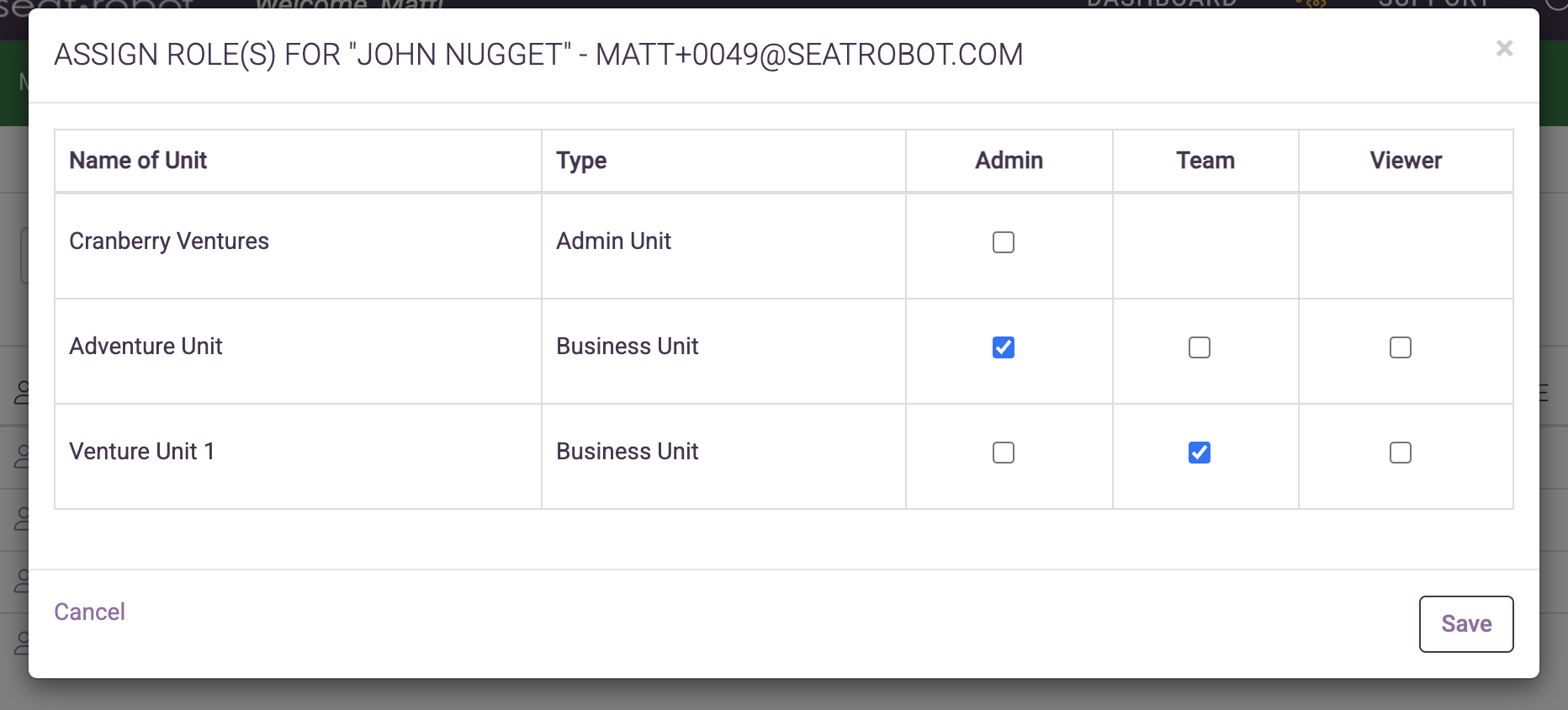1568x710 pixels.
Task: Click the Cancel link
Action: tap(89, 612)
